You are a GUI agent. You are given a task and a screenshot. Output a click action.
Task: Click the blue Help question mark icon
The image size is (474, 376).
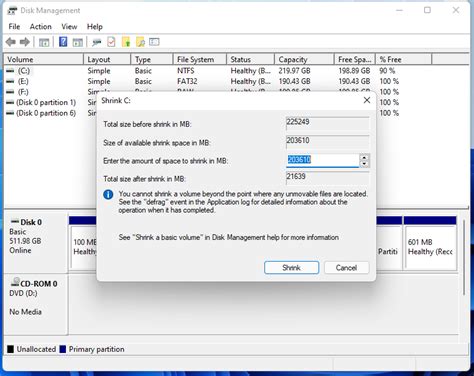click(63, 42)
